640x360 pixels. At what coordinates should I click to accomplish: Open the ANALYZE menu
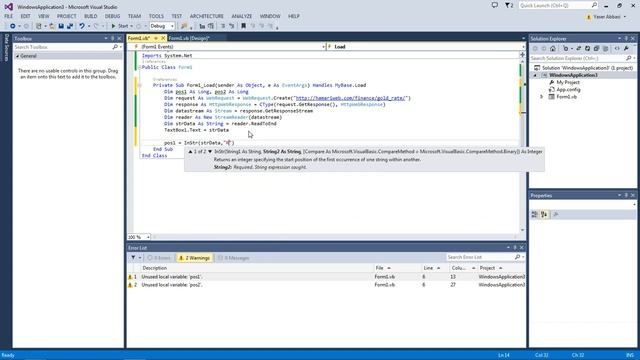click(x=242, y=16)
